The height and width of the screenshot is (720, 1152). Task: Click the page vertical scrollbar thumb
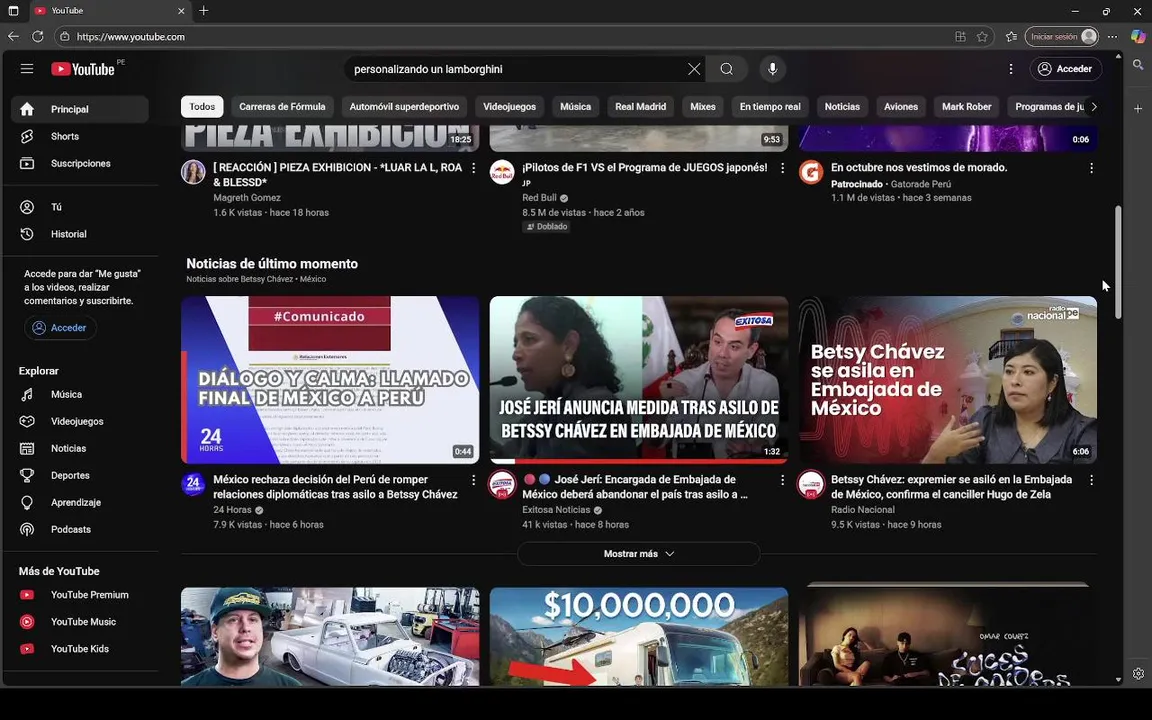click(1118, 262)
